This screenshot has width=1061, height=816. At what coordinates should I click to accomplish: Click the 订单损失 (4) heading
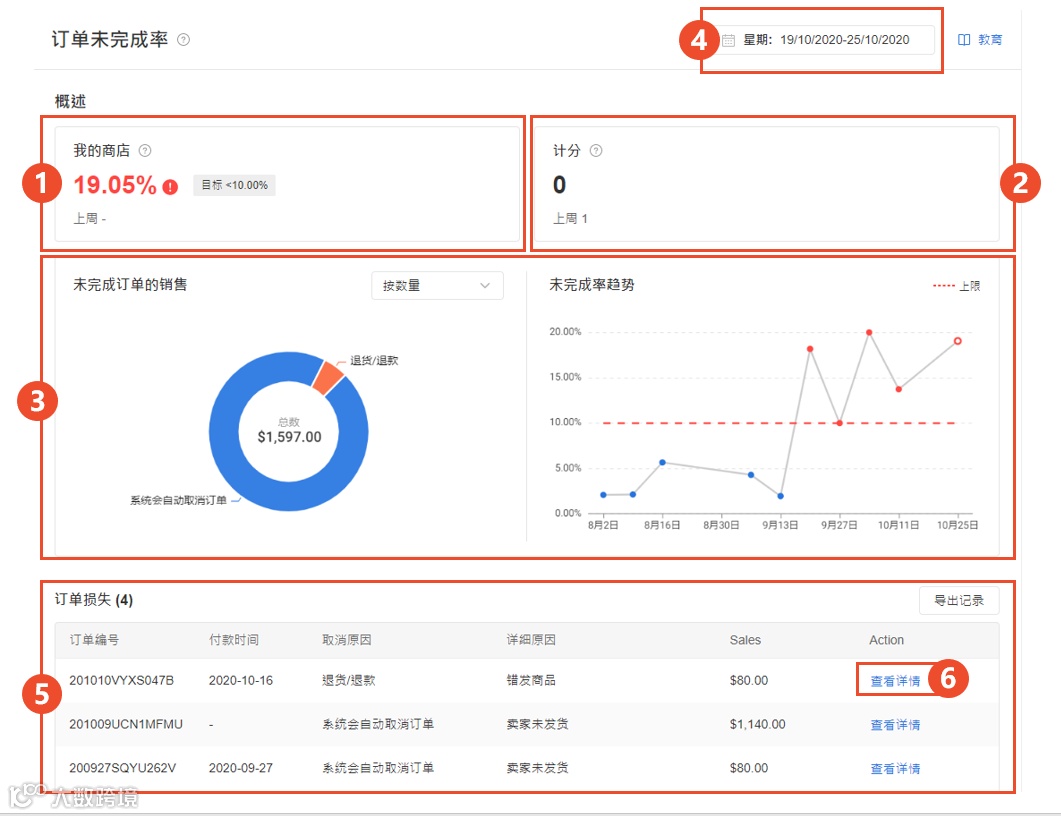pyautogui.click(x=93, y=600)
